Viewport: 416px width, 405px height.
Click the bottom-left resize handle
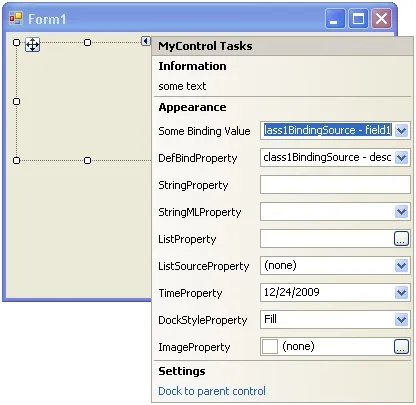pyautogui.click(x=16, y=160)
